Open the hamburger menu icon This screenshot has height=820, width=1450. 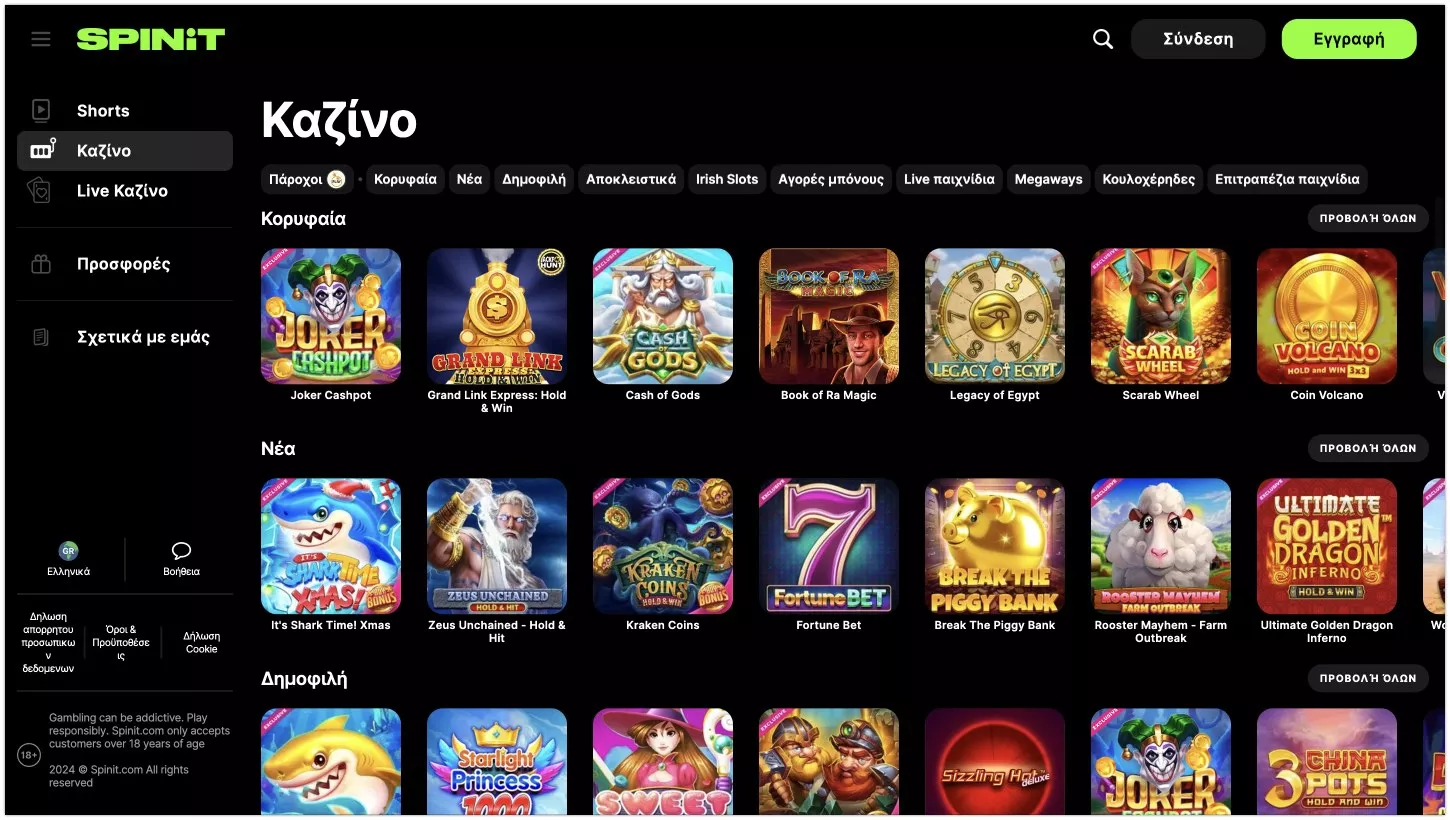coord(41,39)
